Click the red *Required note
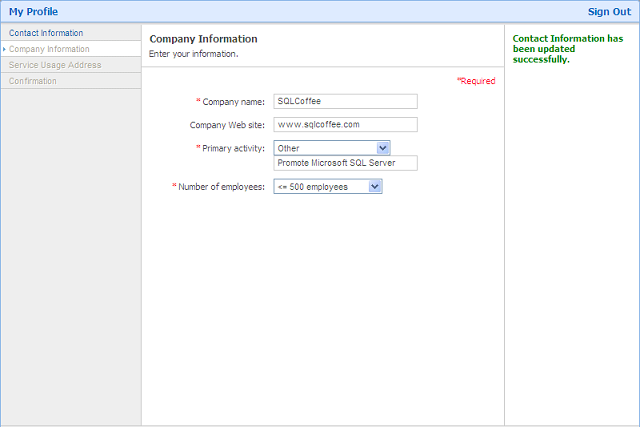Viewport: 640px width, 427px height. (476, 81)
